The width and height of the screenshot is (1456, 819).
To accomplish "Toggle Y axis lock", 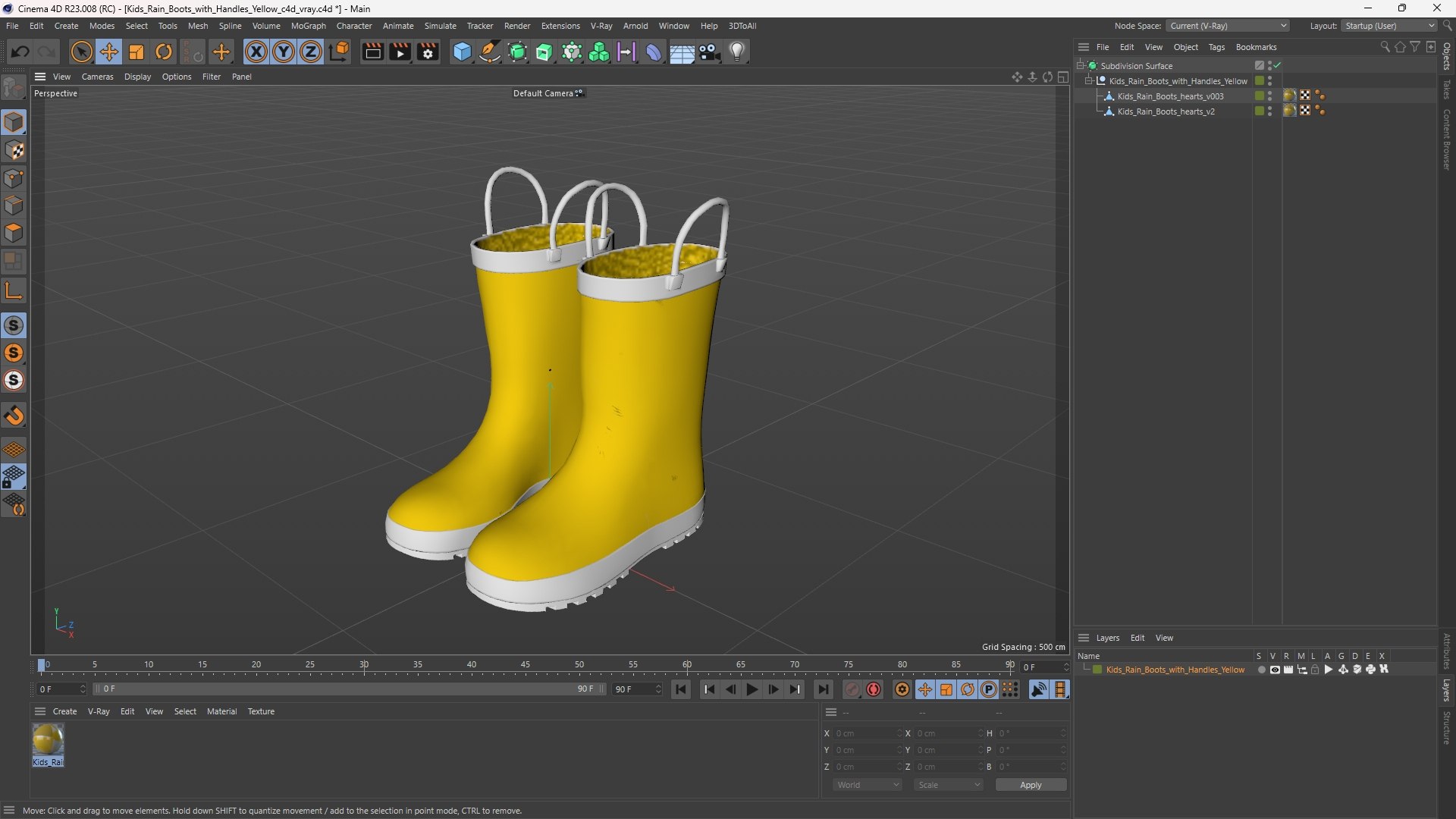I will click(x=284, y=52).
